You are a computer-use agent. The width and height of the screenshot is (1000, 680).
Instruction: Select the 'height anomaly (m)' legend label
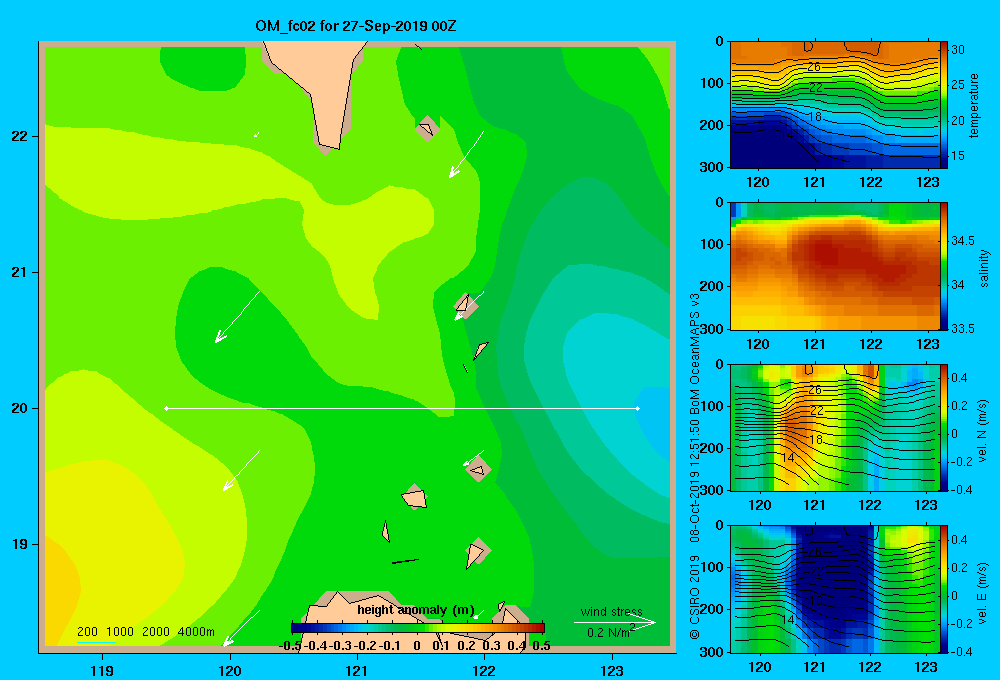[x=416, y=610]
